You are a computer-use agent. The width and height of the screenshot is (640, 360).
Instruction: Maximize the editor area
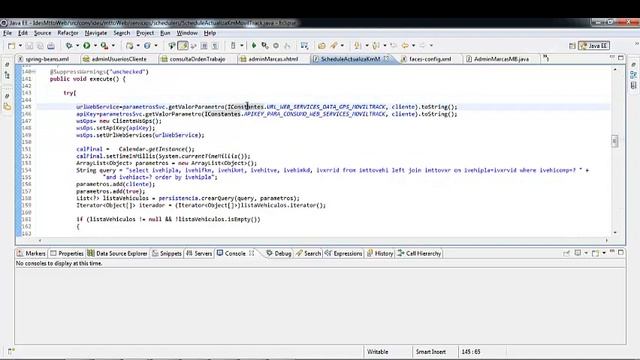621,58
